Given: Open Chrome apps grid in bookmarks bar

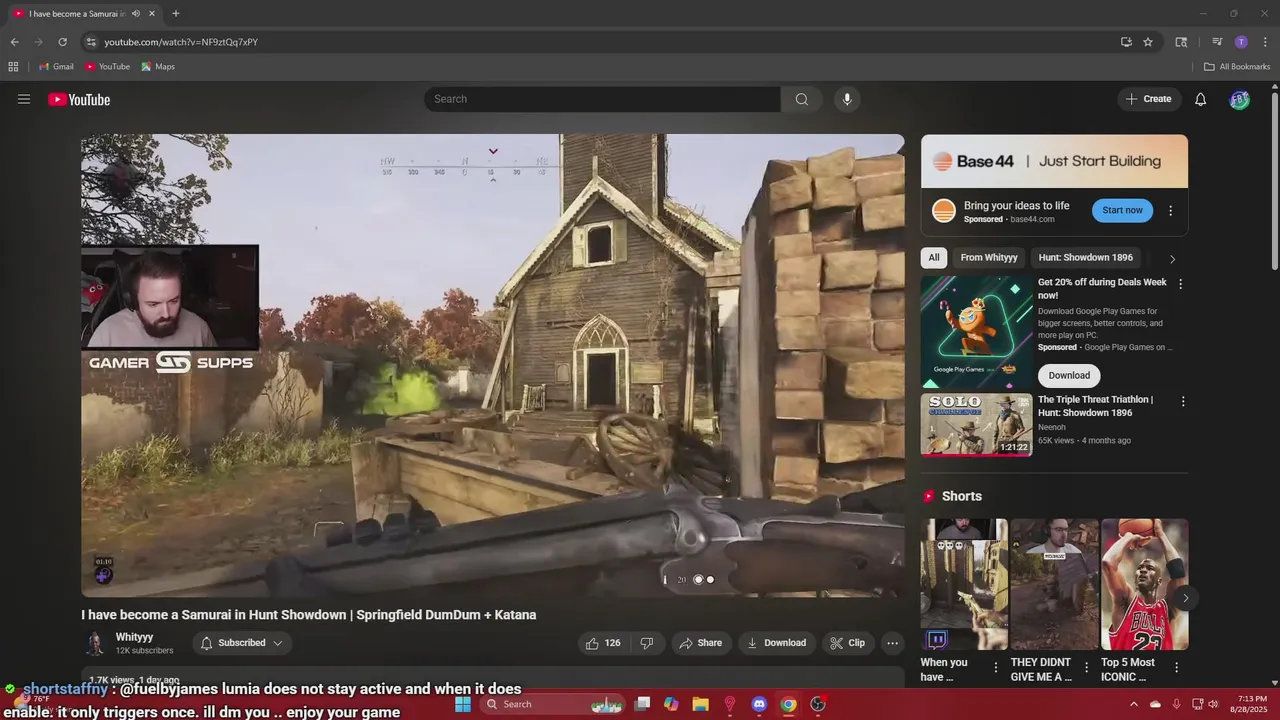Looking at the screenshot, I should point(13,67).
